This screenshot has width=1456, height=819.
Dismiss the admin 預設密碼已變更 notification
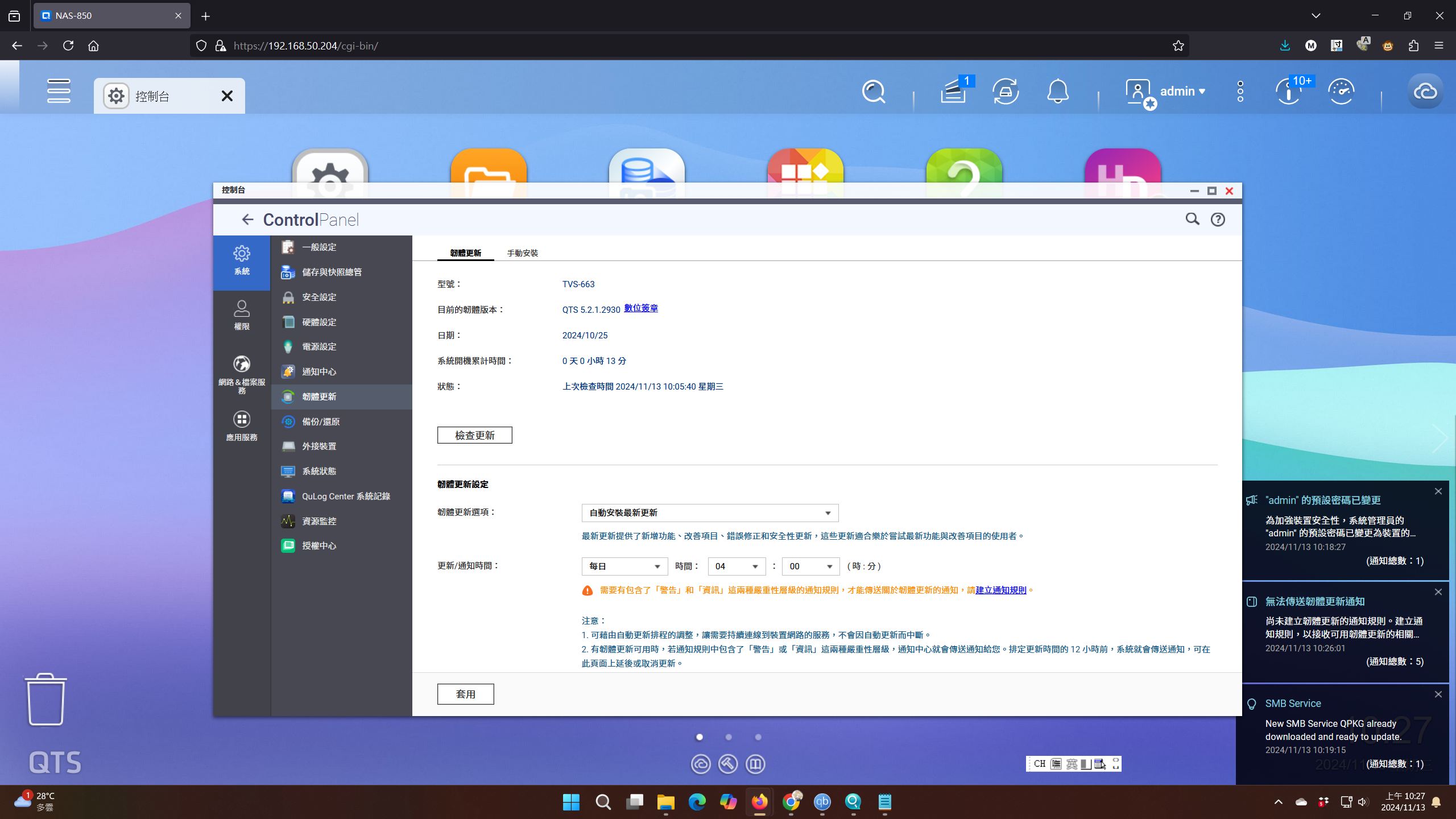coord(1438,491)
